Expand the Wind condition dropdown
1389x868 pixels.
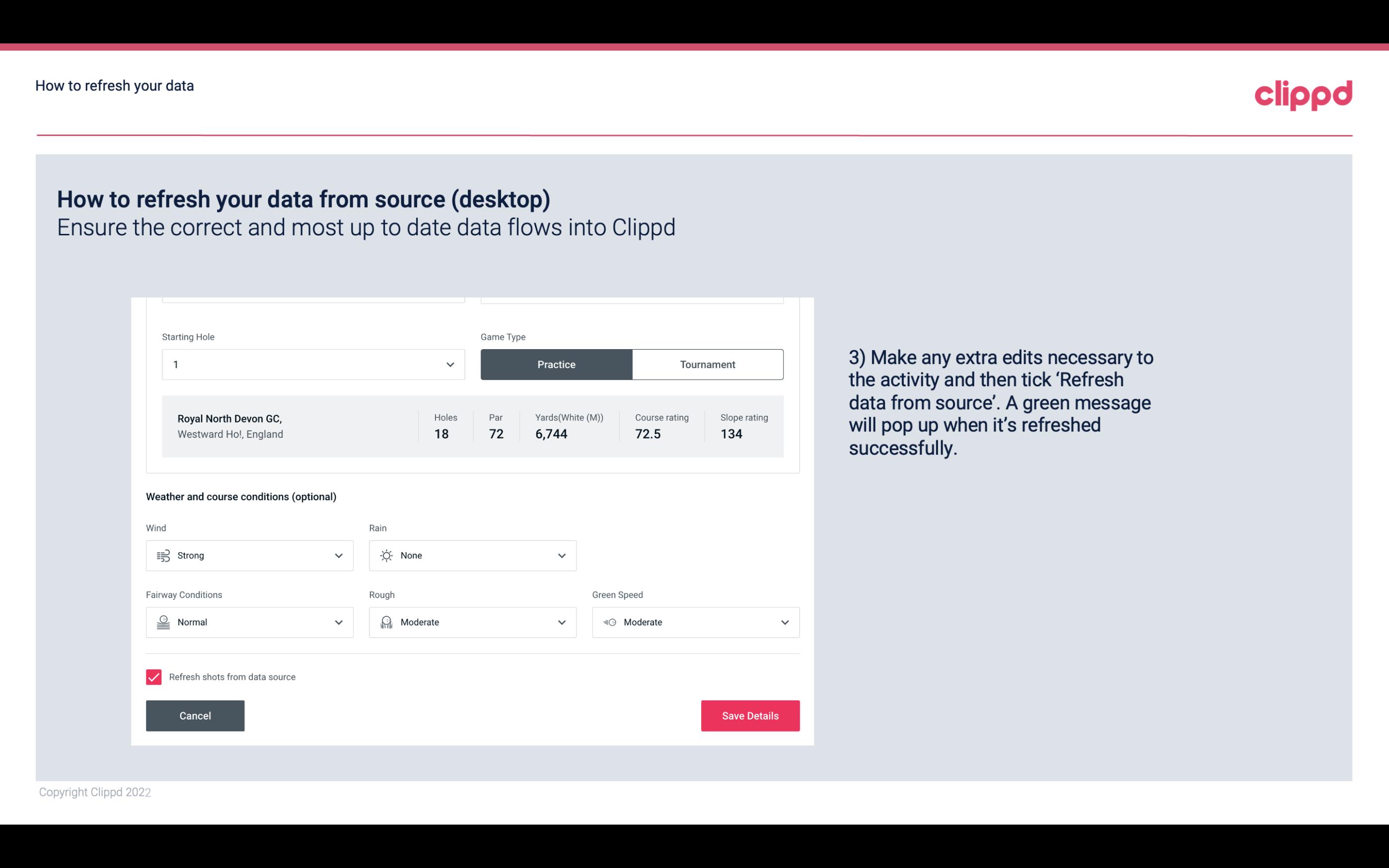[339, 555]
